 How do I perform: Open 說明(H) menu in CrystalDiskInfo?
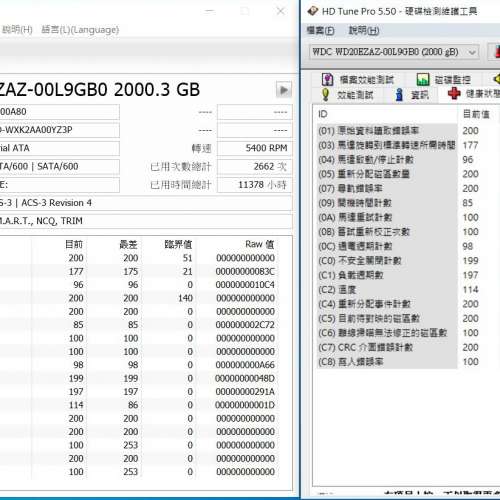[x=17, y=30]
